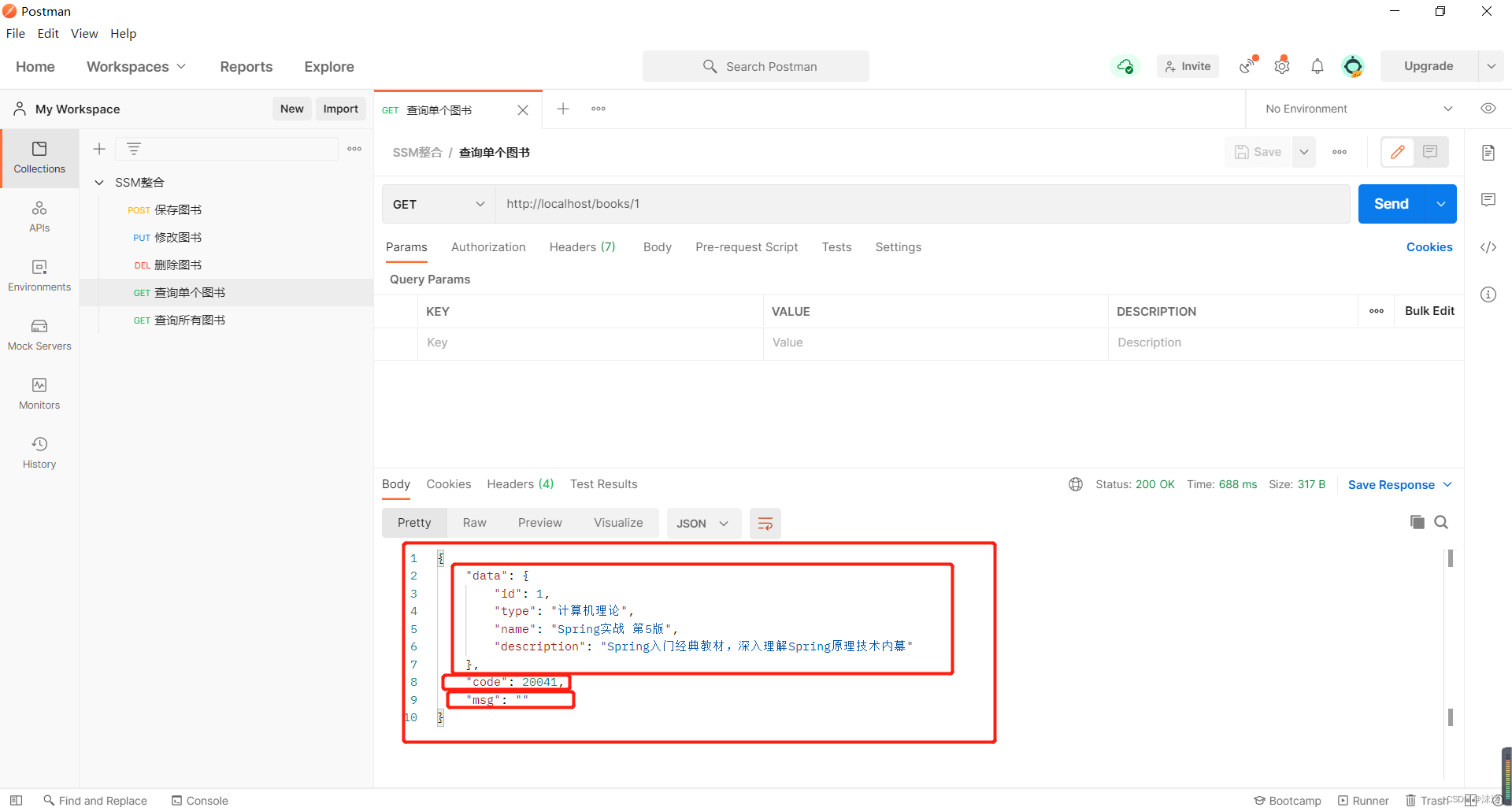
Task: Collapse the SSM整合 collection folder
Action: pos(99,183)
